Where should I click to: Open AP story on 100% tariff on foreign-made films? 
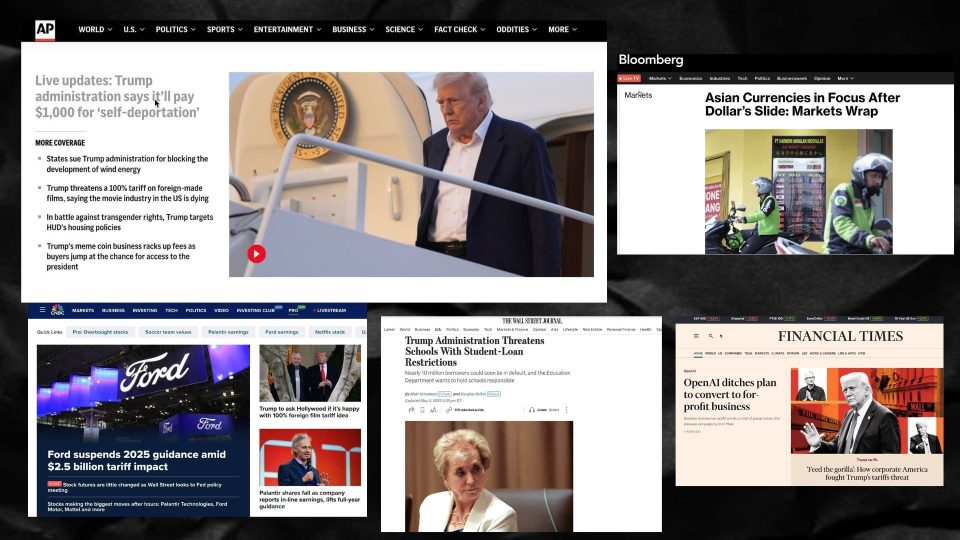coord(127,193)
